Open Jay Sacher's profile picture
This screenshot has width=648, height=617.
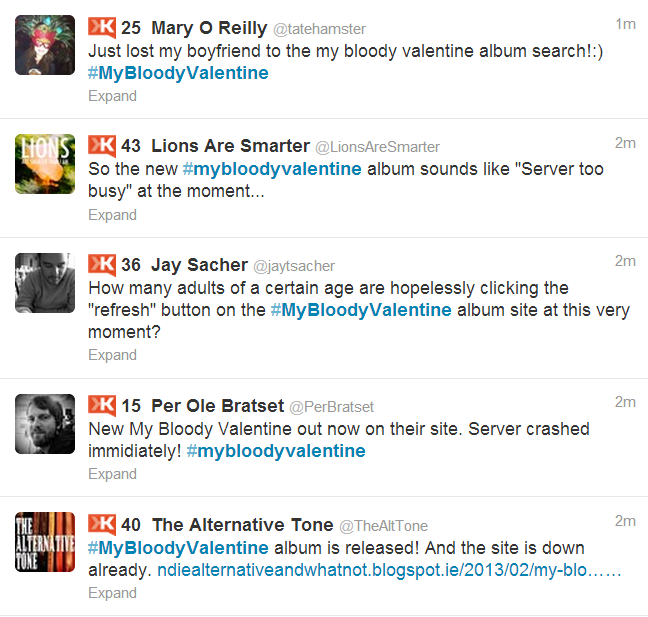pyautogui.click(x=45, y=283)
